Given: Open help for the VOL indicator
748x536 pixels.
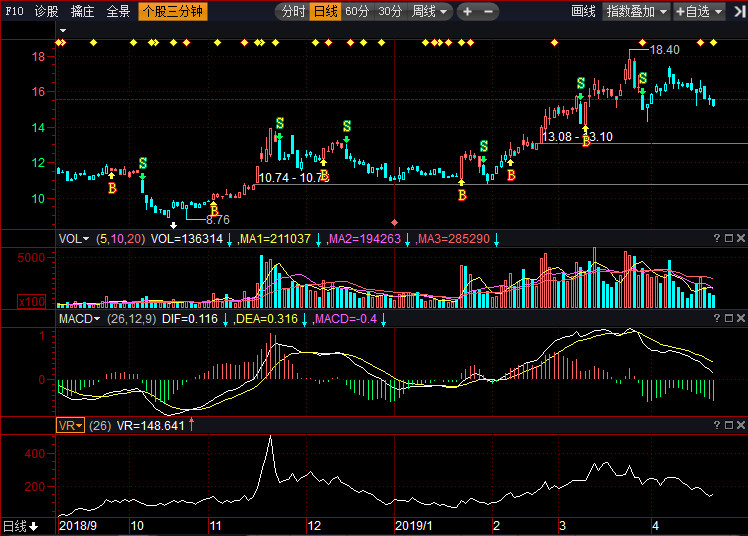Looking at the screenshot, I should click(x=717, y=238).
